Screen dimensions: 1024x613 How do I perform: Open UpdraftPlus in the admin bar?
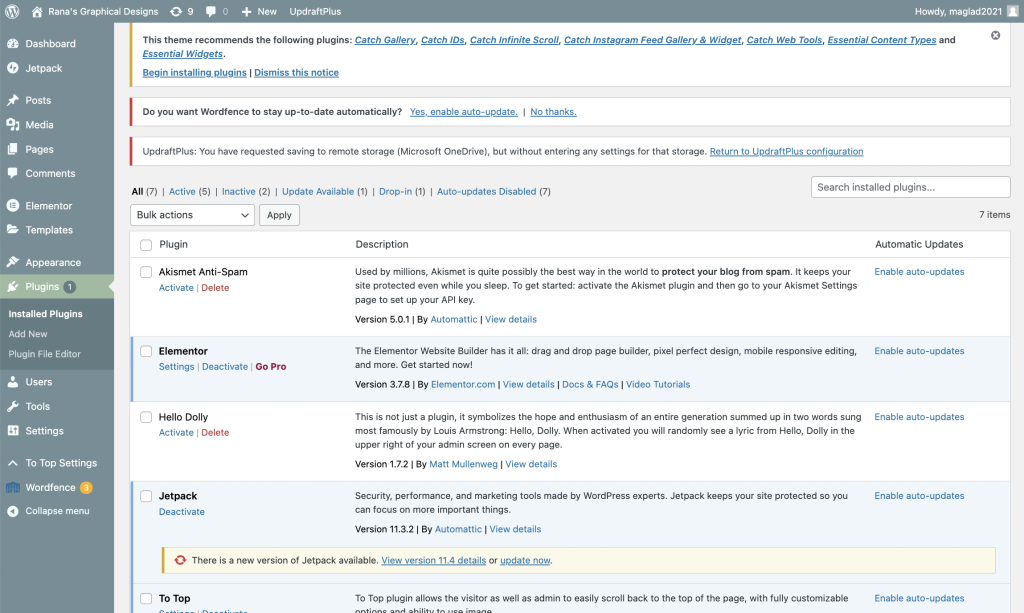(x=315, y=11)
